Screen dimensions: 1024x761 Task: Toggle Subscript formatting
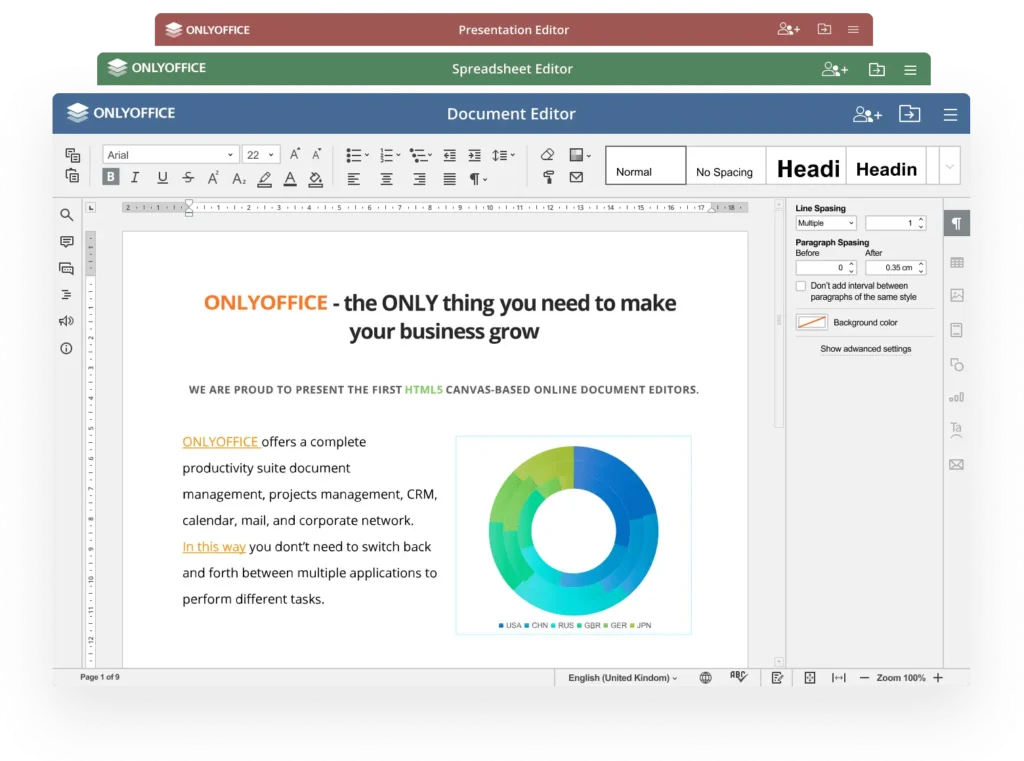pos(239,178)
